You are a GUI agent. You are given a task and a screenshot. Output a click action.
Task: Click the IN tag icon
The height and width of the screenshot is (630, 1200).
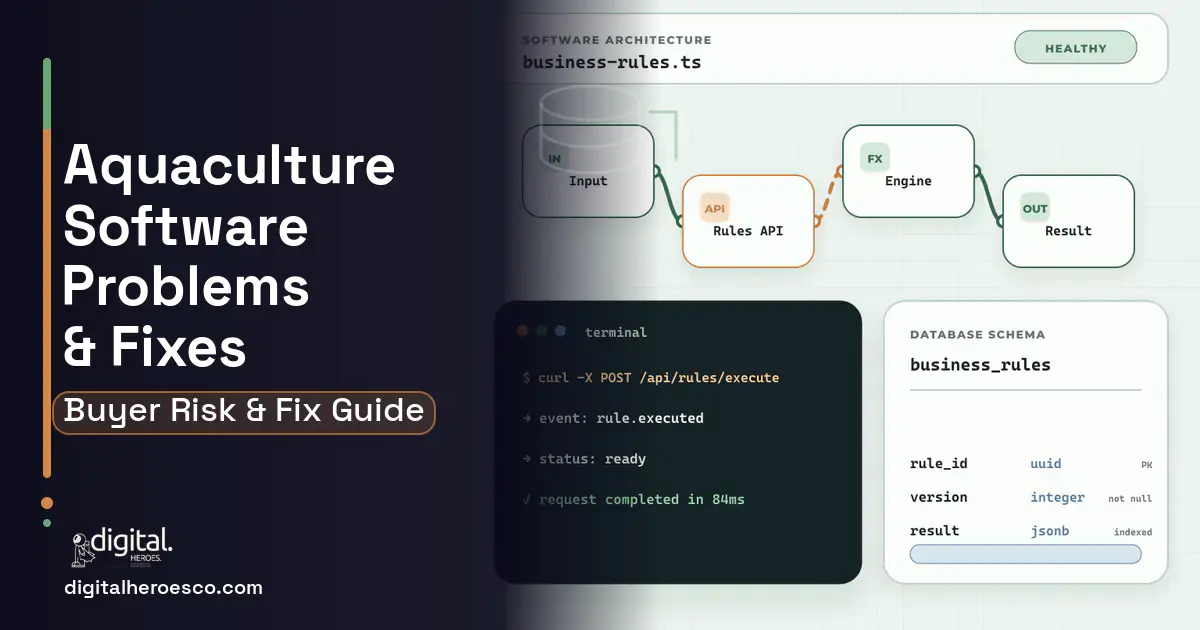554,158
